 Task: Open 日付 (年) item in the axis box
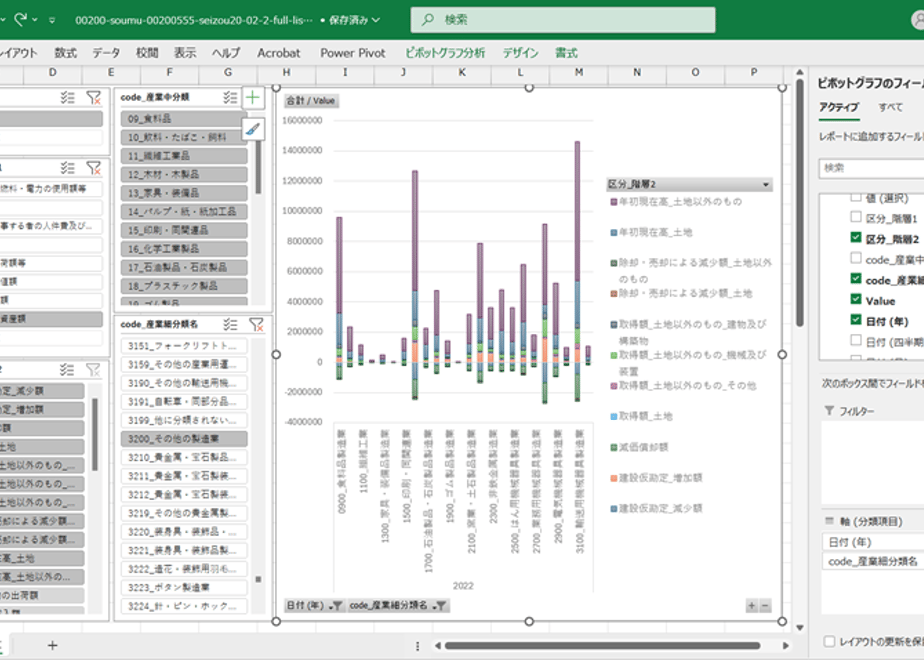point(873,542)
